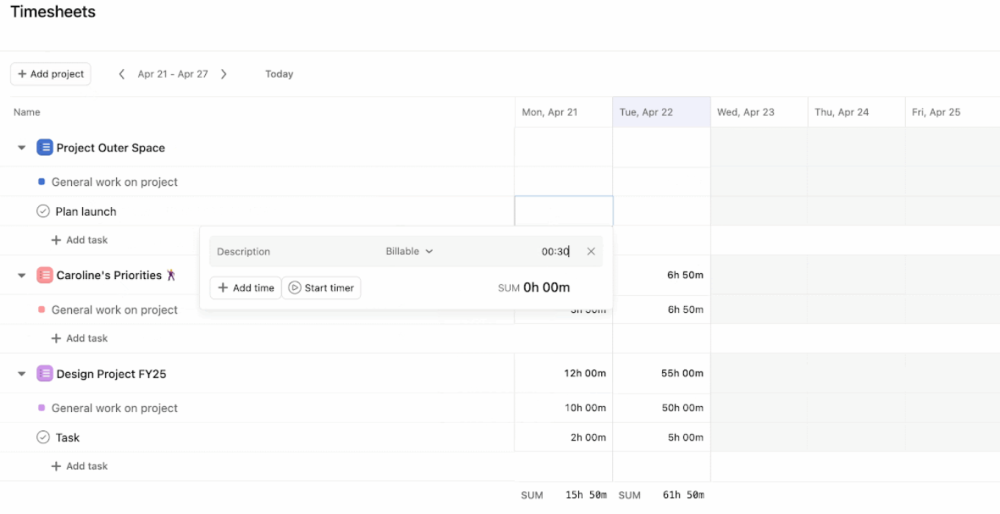Open the Billable dropdown
The height and width of the screenshot is (514, 1000).
click(409, 252)
